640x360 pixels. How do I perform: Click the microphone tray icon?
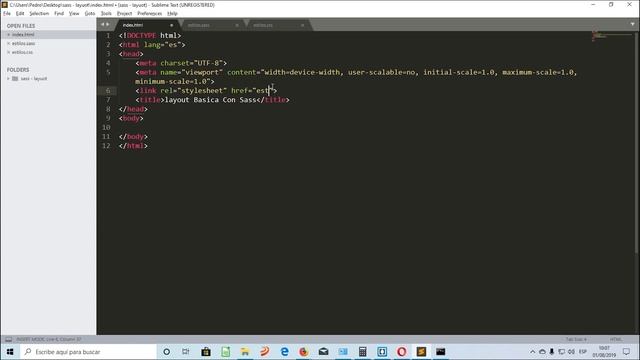[x=551, y=351]
